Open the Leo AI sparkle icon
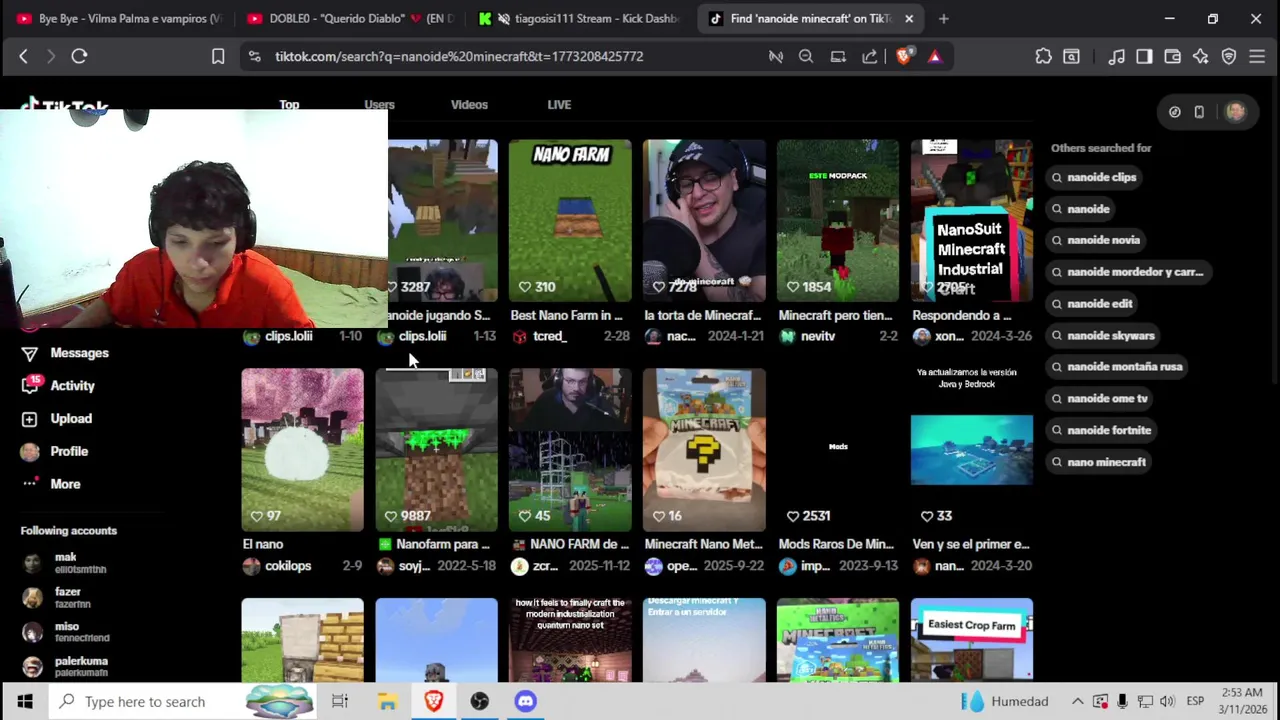 1200,56
